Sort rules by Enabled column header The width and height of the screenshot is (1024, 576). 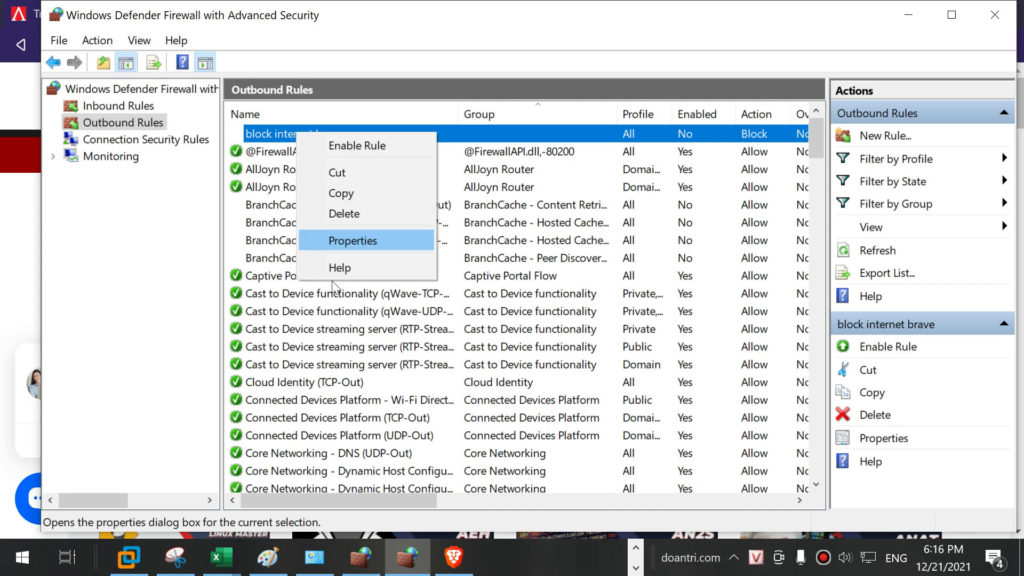(x=703, y=114)
